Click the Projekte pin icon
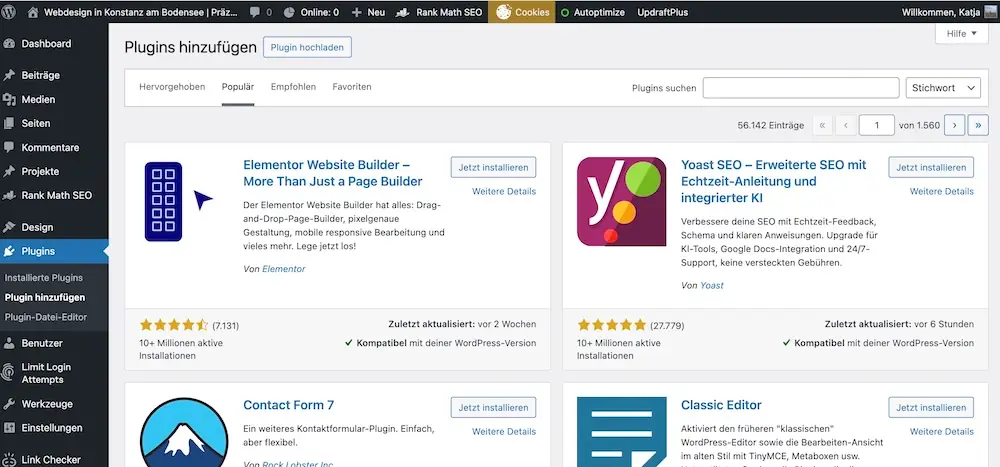1000x467 pixels. point(9,172)
